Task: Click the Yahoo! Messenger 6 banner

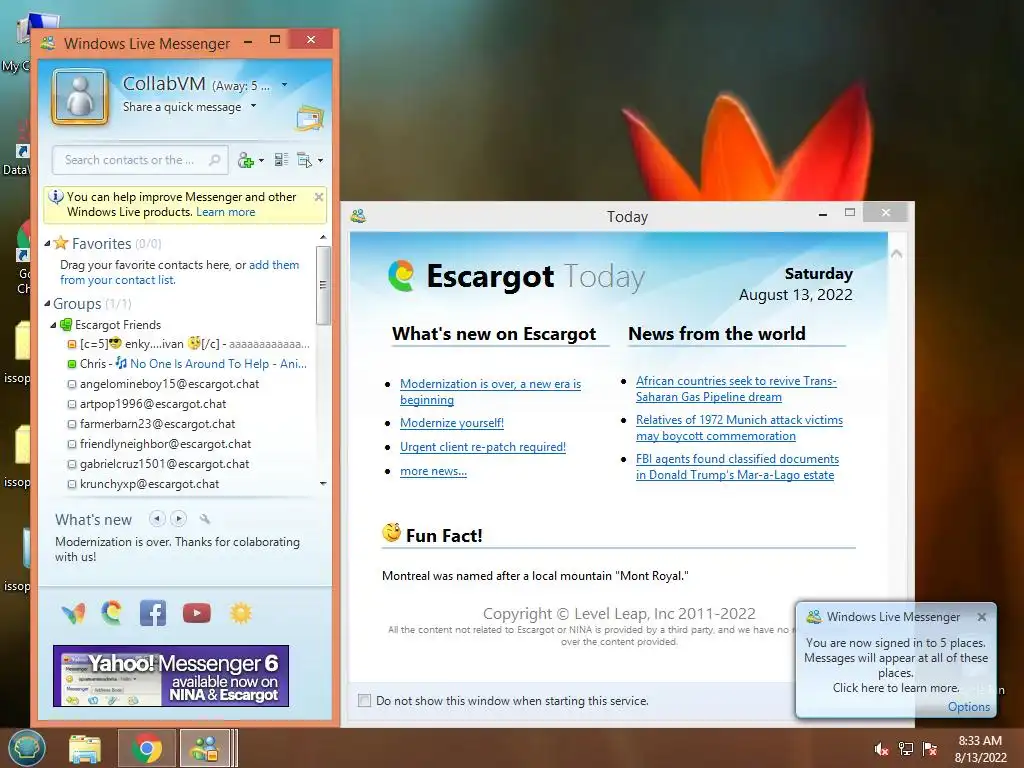Action: point(171,676)
